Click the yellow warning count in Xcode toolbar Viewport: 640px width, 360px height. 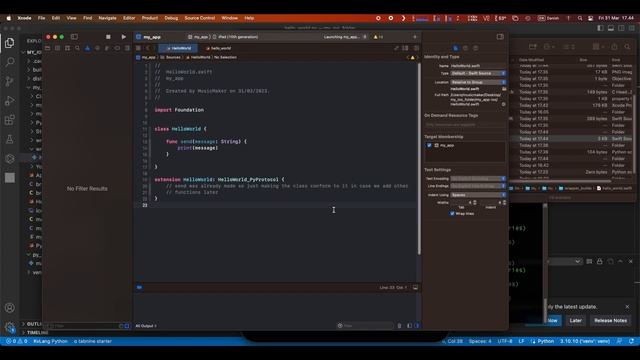click(378, 37)
